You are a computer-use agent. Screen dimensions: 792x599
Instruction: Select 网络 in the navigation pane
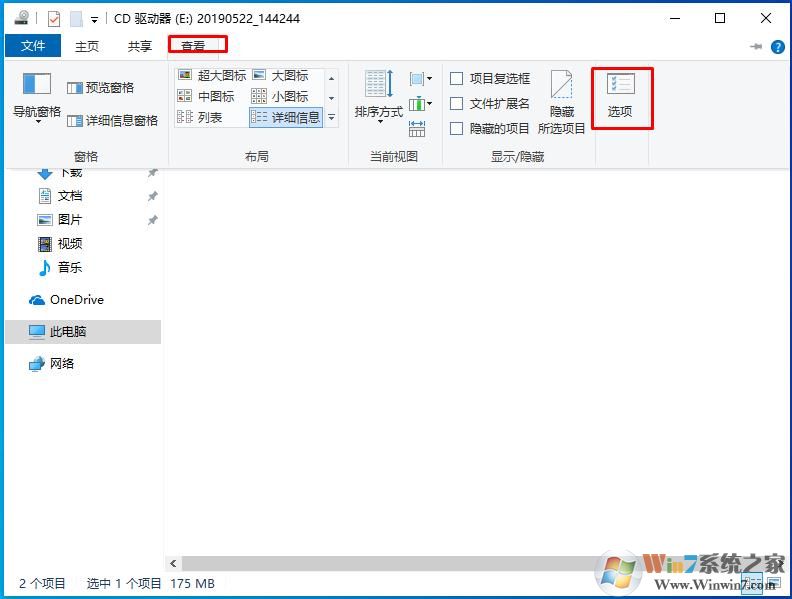[62, 364]
